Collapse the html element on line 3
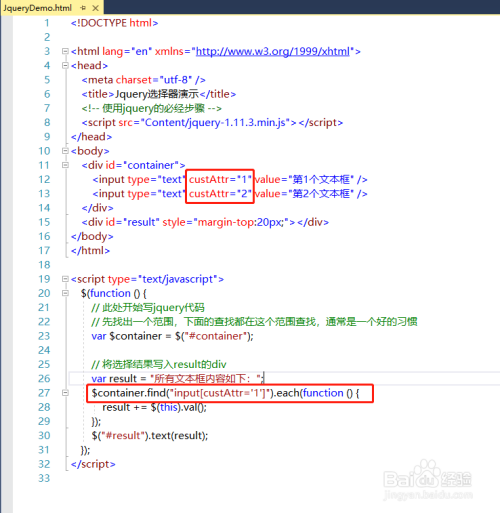The height and width of the screenshot is (513, 500). click(x=65, y=51)
